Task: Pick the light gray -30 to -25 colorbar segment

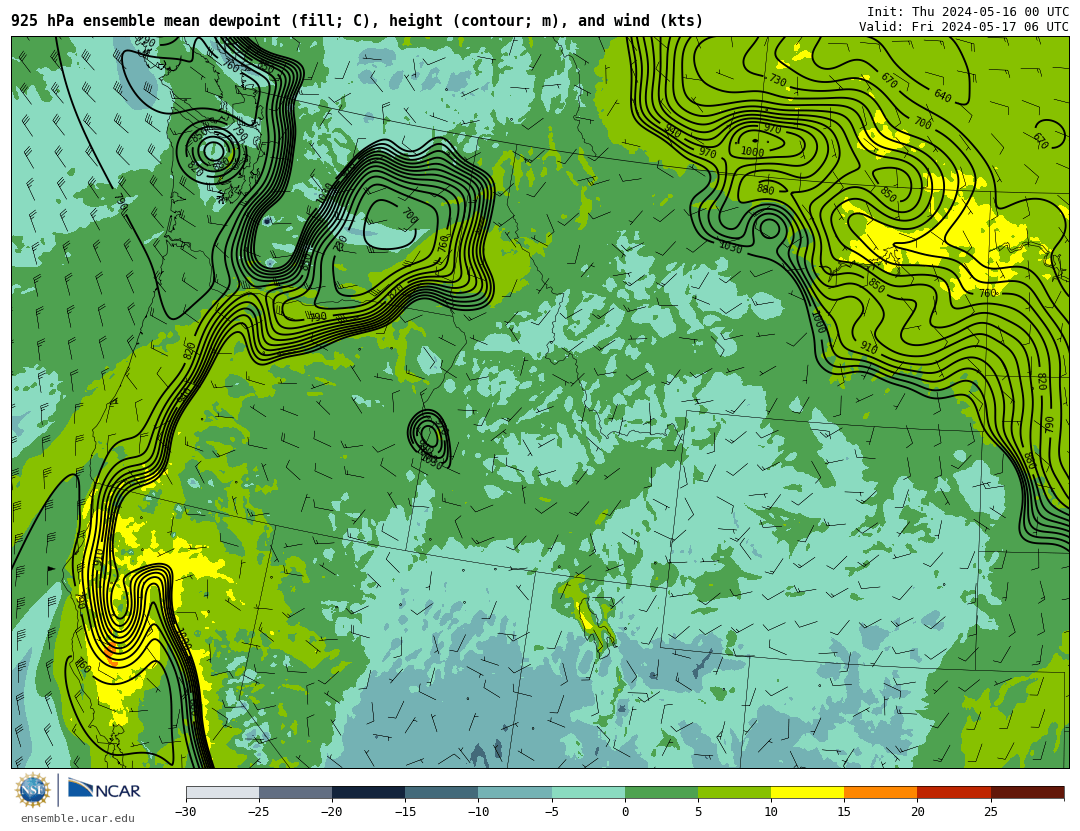Action: (222, 793)
